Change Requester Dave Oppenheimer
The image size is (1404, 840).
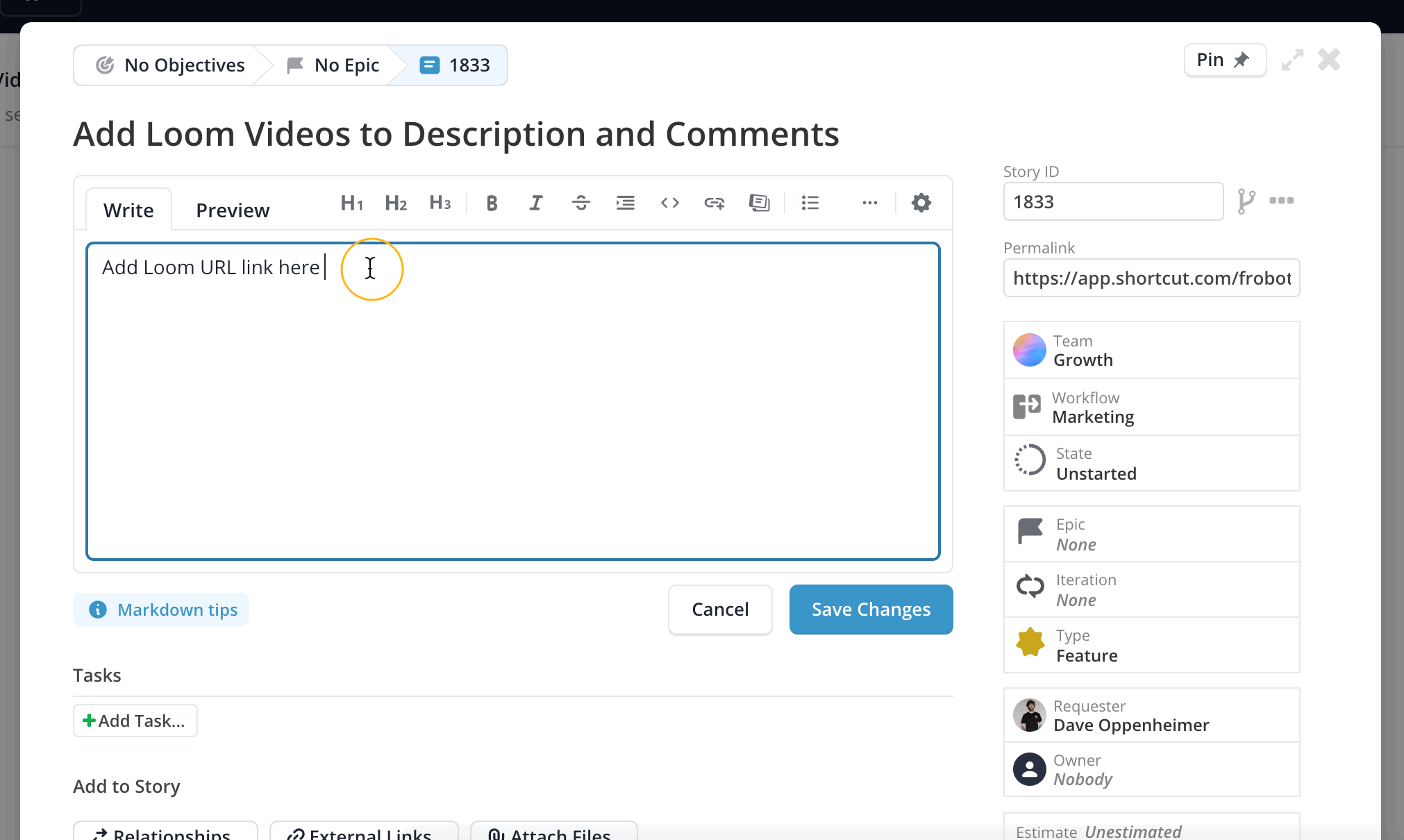pos(1151,715)
